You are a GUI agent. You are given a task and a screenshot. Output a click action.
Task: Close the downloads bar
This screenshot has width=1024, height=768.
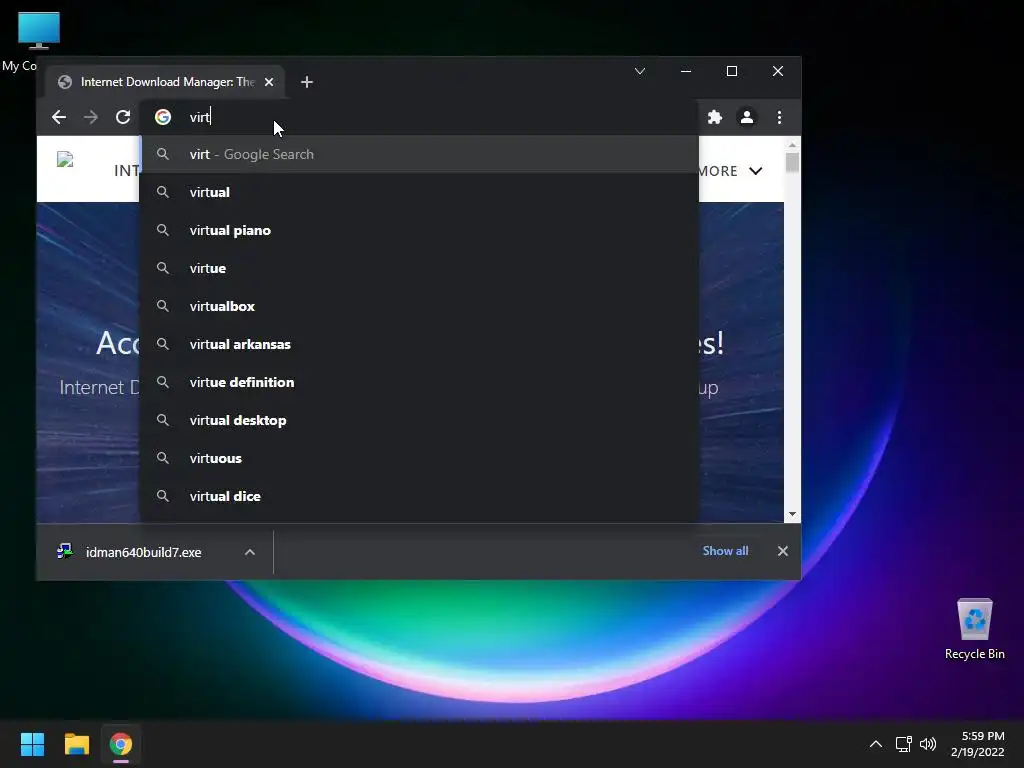coord(783,551)
